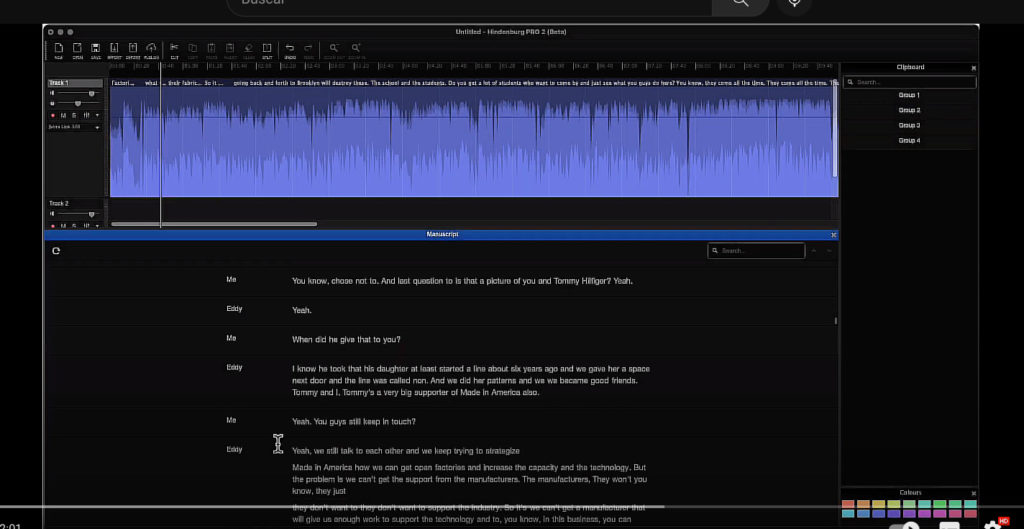This screenshot has width=1024, height=529.
Task: Click the Open file toolbar icon
Action: (77, 50)
